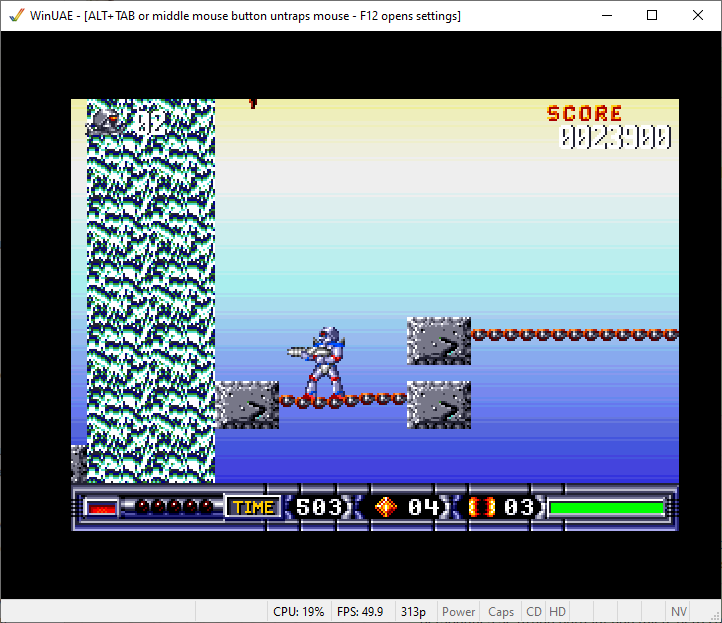Screen dimensions: 722x623
Task: Click the orange diamond gem icon
Action: coord(385,507)
